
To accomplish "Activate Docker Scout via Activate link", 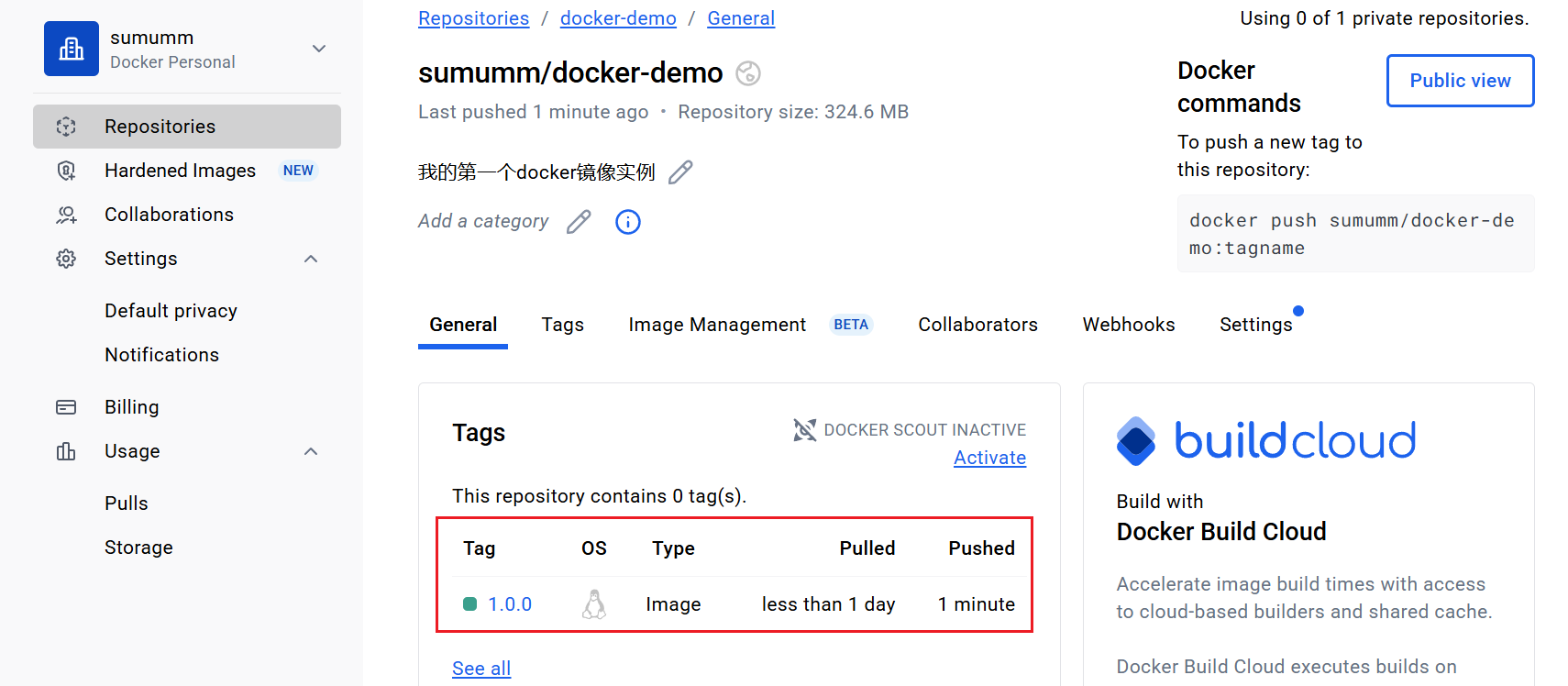I will tap(989, 458).
